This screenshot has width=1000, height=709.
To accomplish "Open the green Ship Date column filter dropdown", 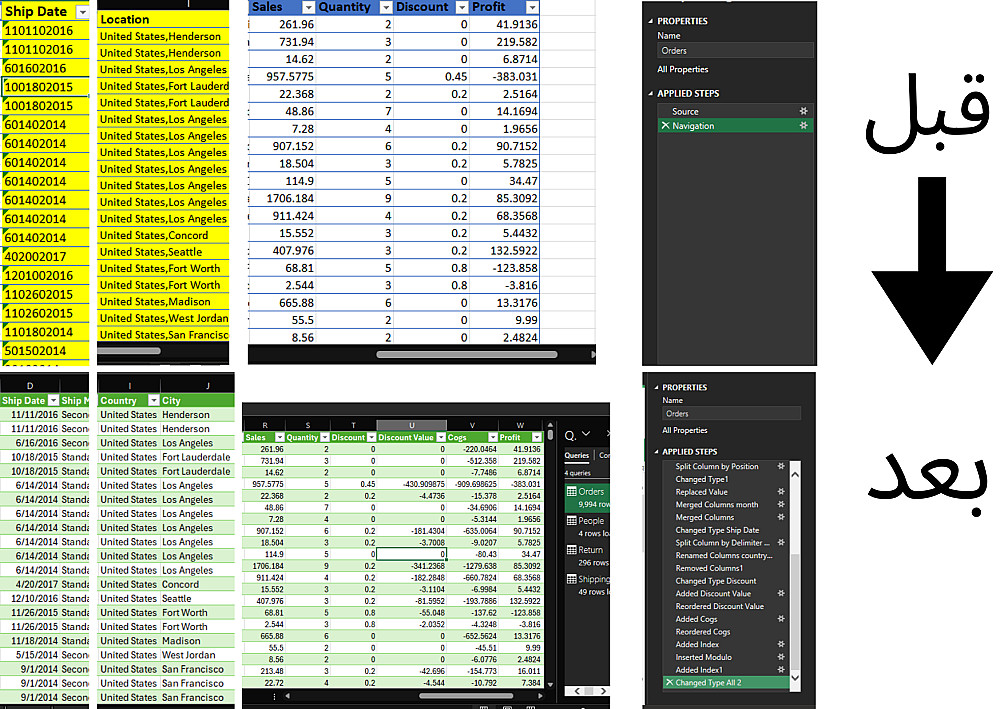I will tap(54, 400).
